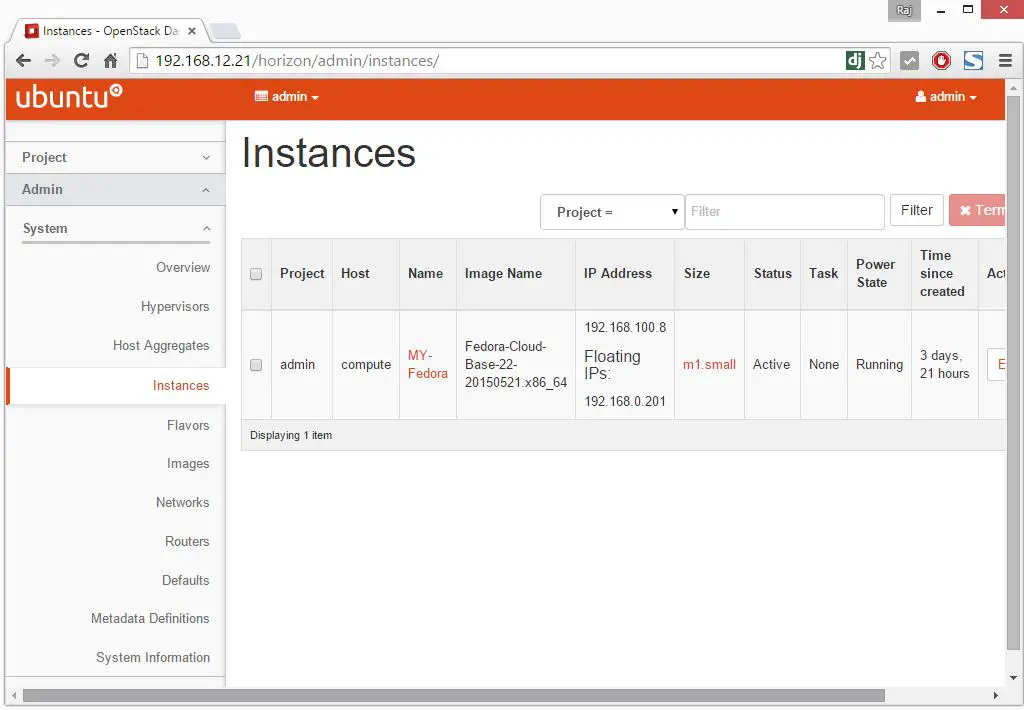
Task: Click the Fedora-Cloud-Base image name cell
Action: click(515, 364)
